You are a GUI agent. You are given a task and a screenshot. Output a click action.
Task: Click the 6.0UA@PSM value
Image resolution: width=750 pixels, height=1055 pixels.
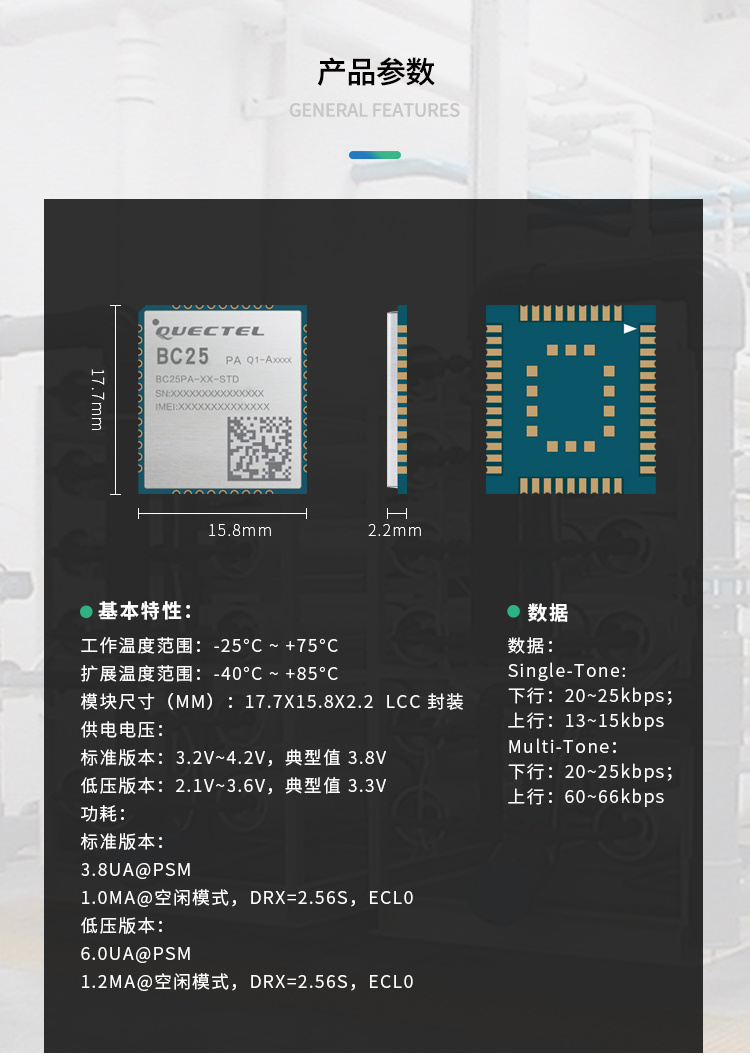pos(136,954)
